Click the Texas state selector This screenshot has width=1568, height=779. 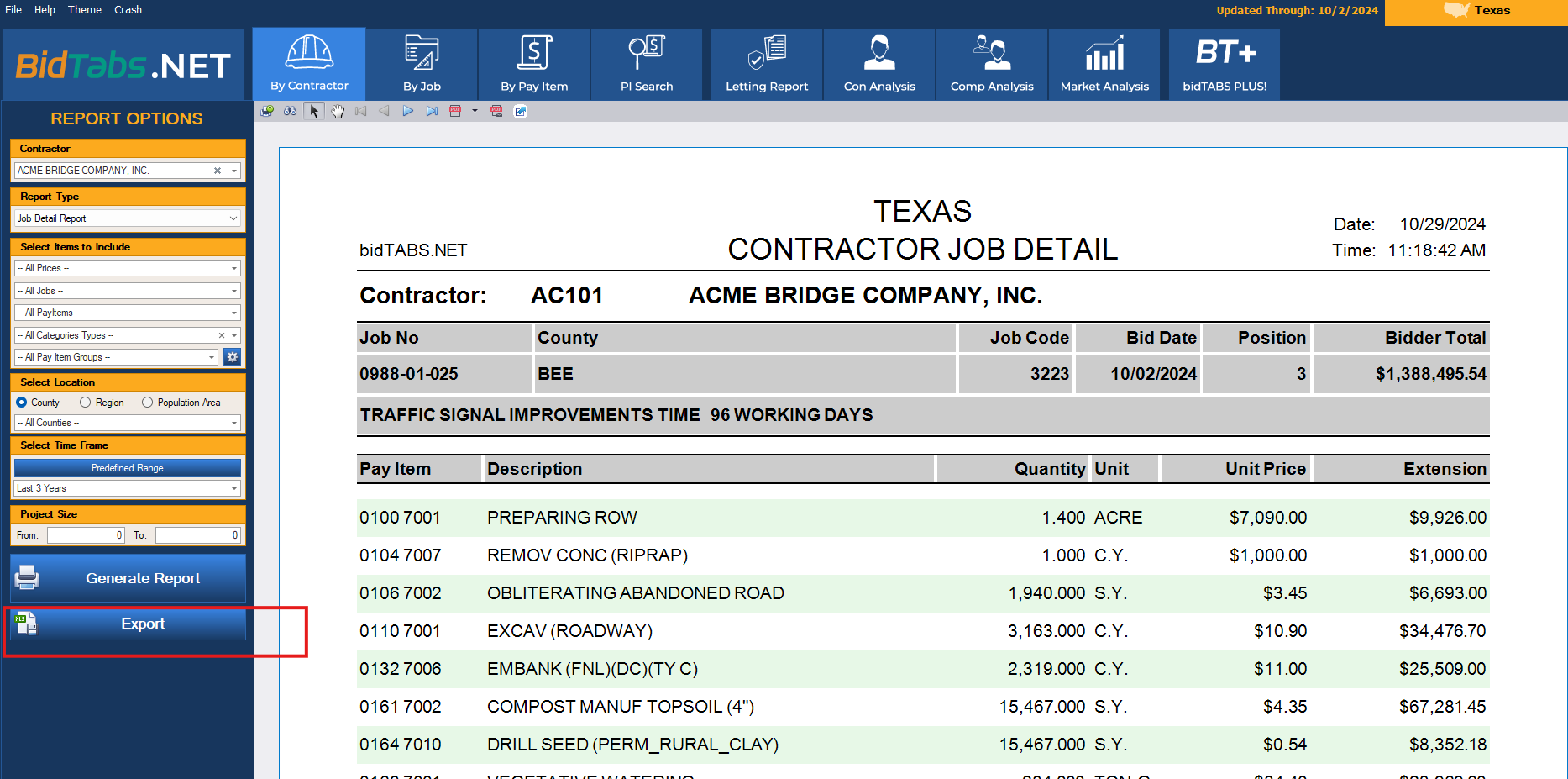tap(1476, 11)
